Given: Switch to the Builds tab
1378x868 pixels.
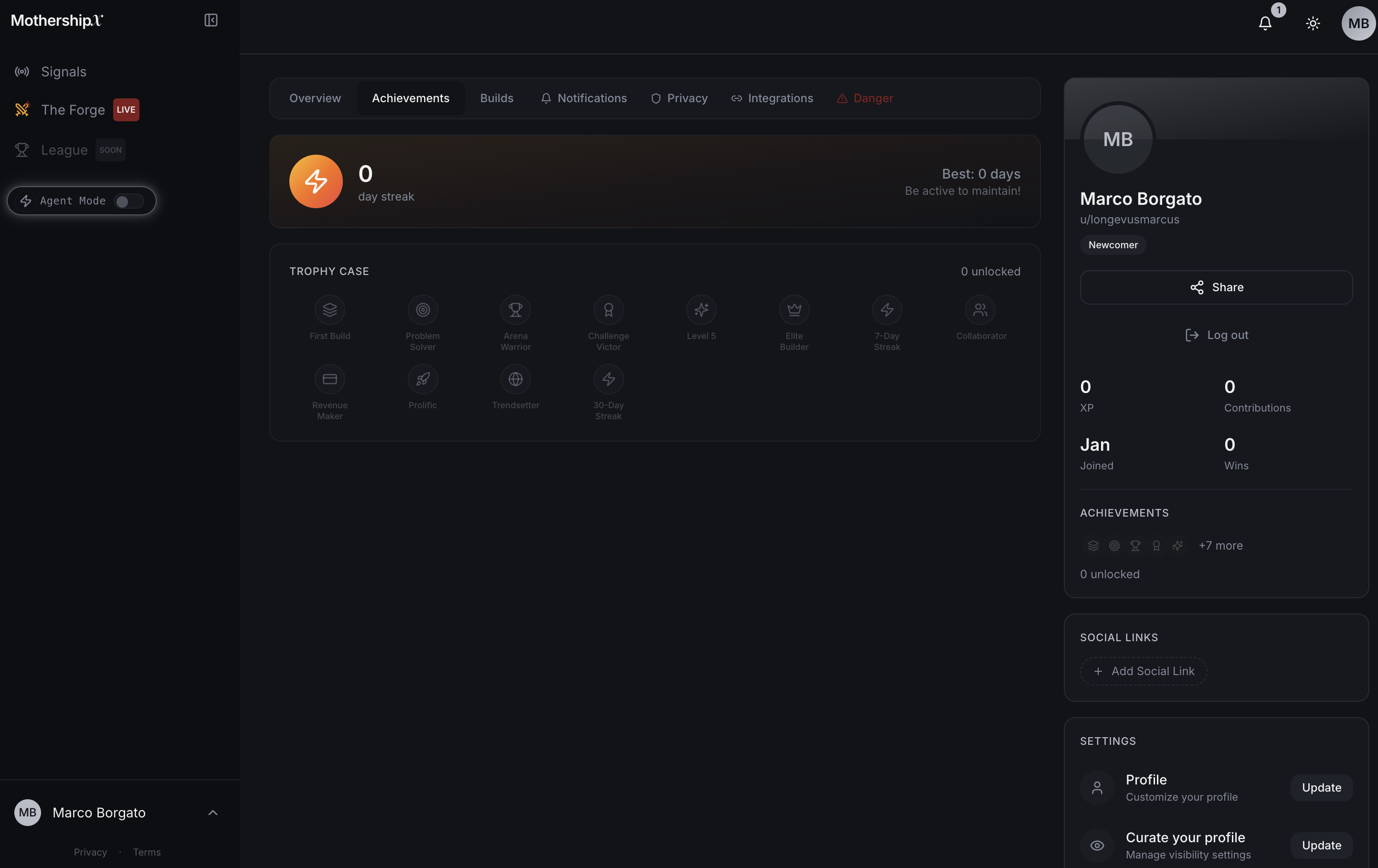Looking at the screenshot, I should [496, 98].
